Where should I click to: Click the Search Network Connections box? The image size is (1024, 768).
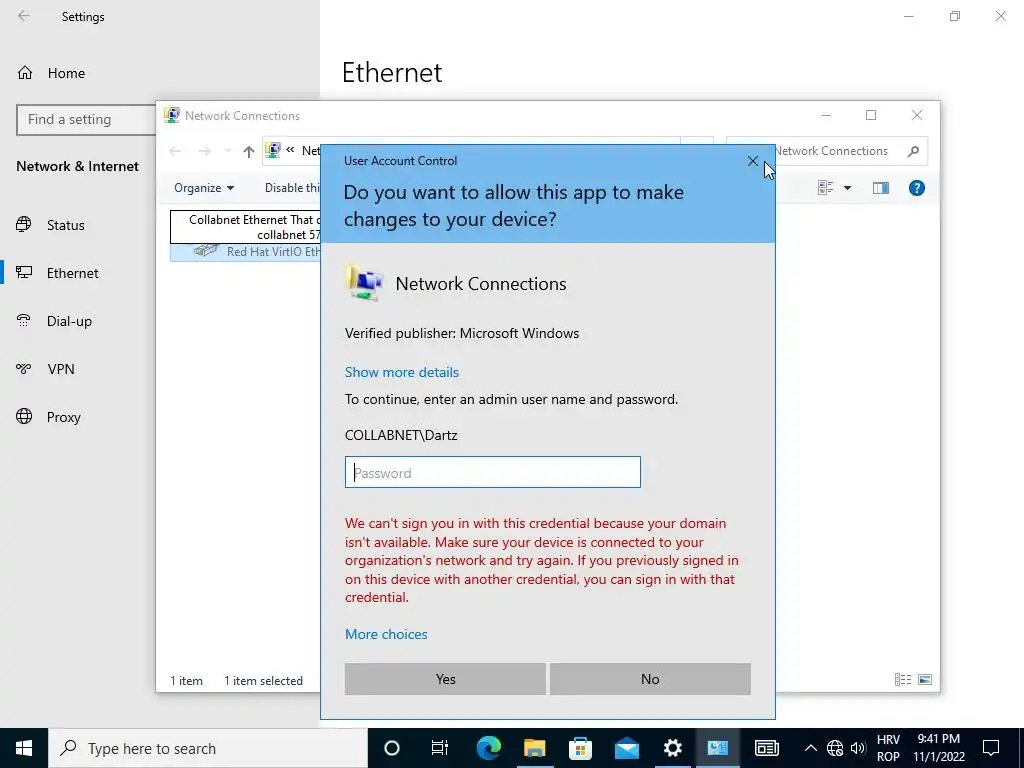pyautogui.click(x=827, y=152)
